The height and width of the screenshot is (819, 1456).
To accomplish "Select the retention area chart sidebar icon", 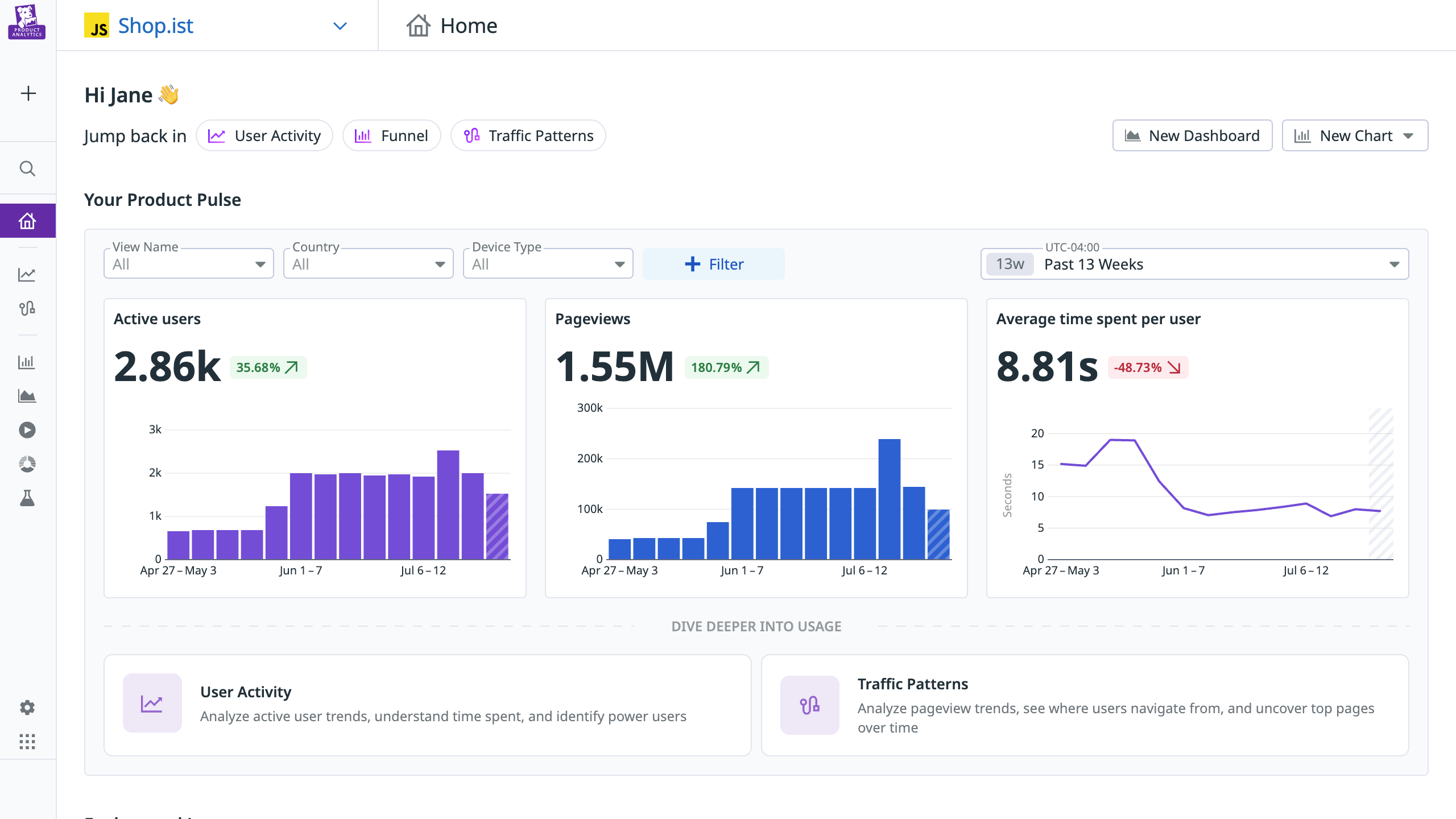I will pyautogui.click(x=27, y=396).
